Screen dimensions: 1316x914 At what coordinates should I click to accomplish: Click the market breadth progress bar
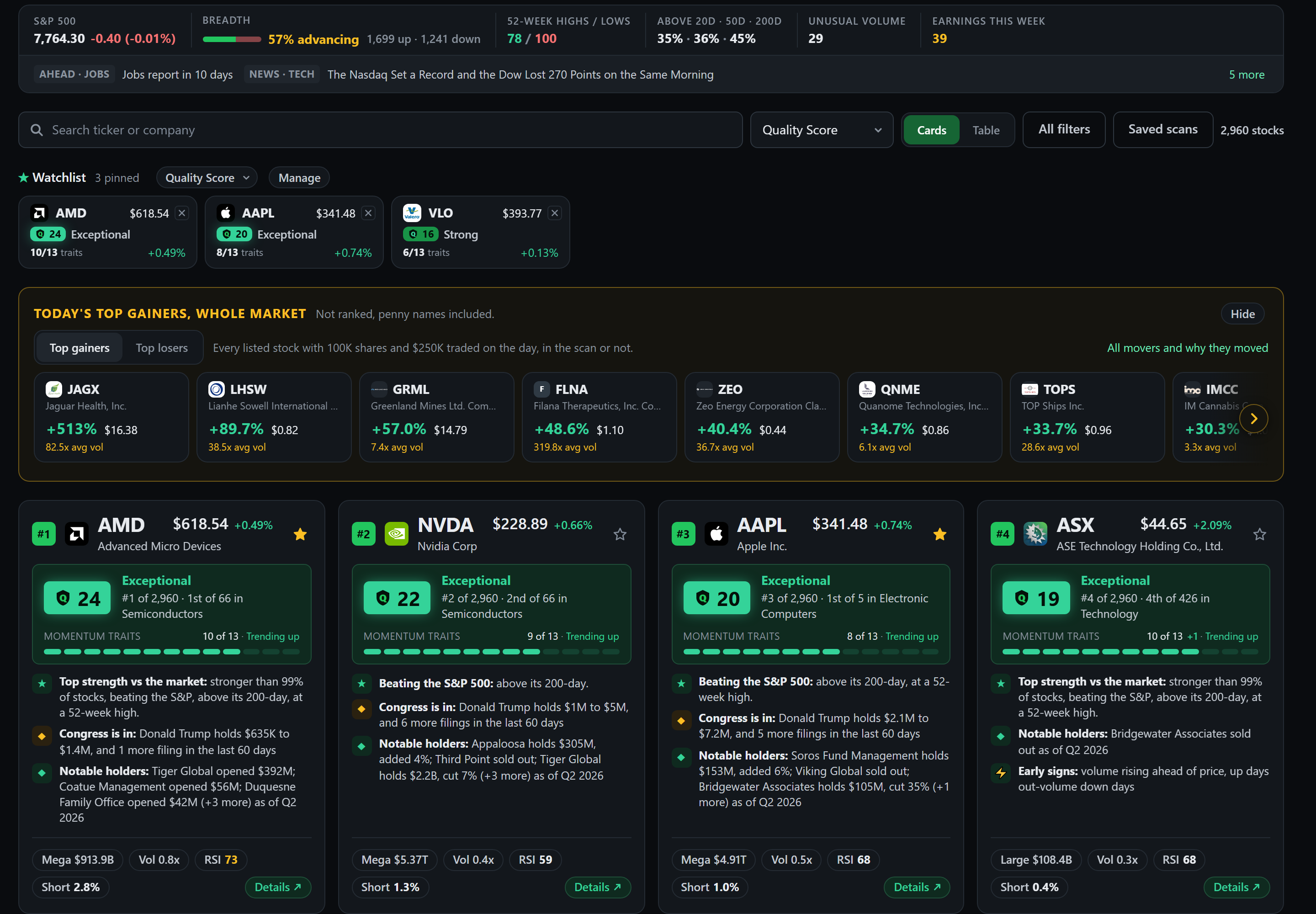(x=232, y=39)
